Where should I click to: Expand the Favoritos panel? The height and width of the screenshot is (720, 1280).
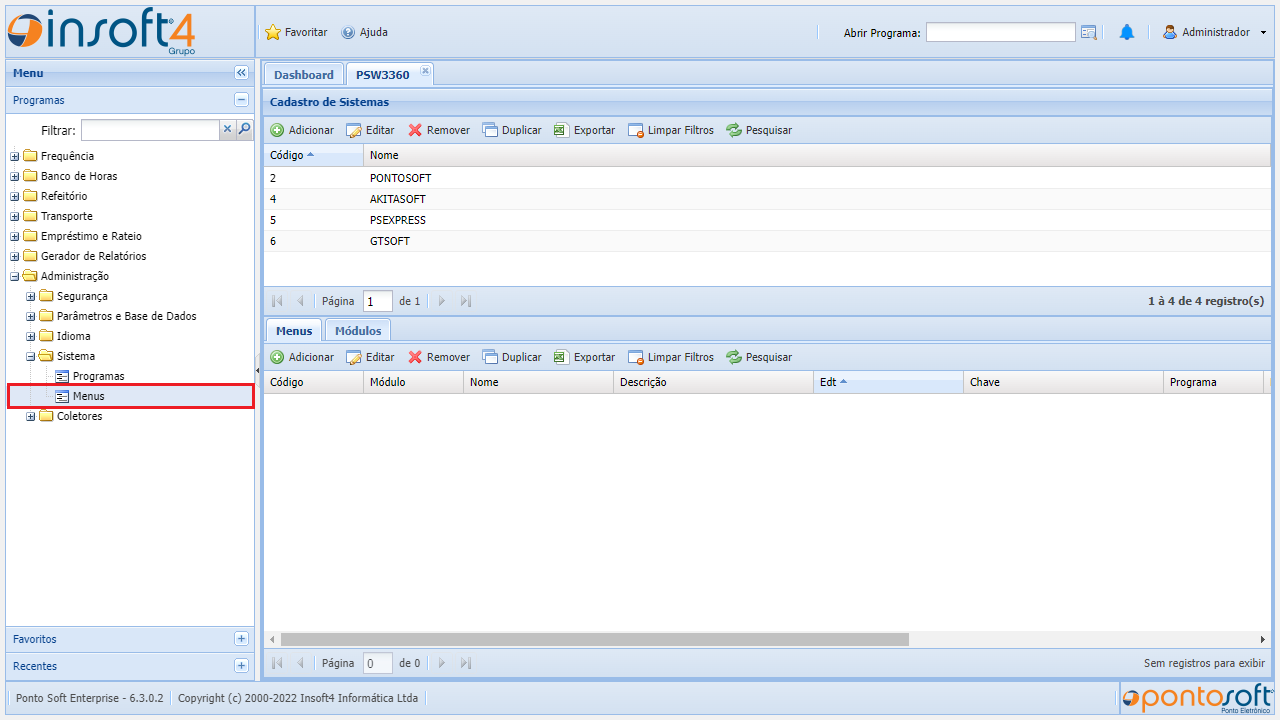tap(241, 639)
